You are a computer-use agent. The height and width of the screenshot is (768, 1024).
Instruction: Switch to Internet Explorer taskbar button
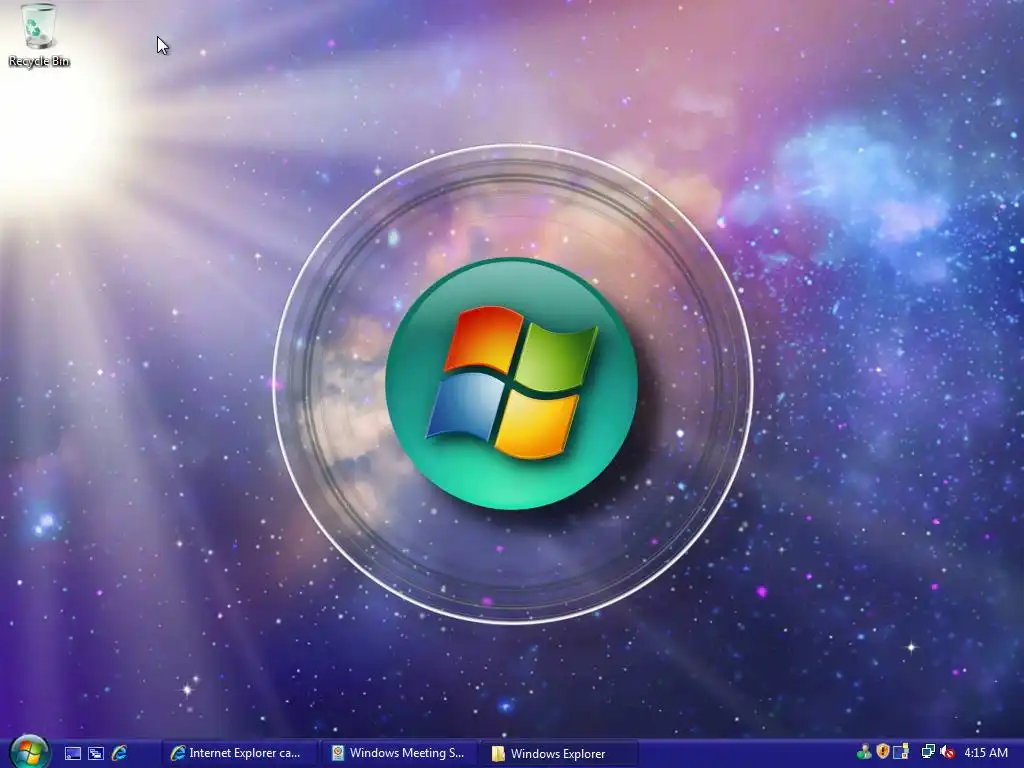238,753
